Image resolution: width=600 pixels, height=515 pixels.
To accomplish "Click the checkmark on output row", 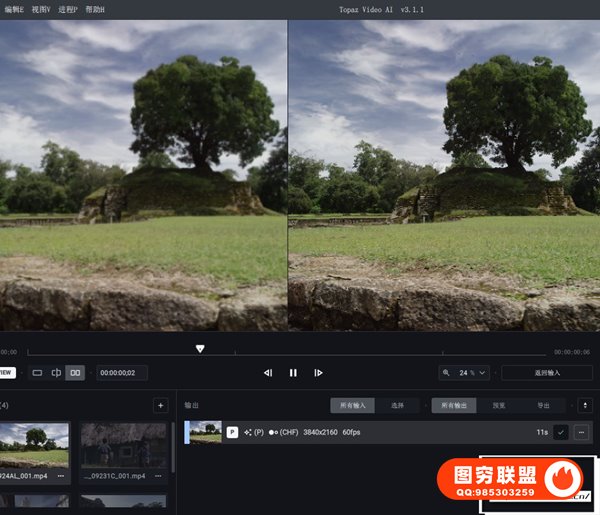I will (560, 432).
